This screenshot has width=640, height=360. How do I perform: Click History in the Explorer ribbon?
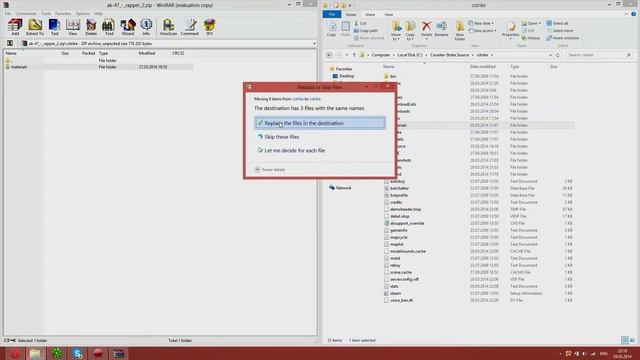click(x=531, y=38)
